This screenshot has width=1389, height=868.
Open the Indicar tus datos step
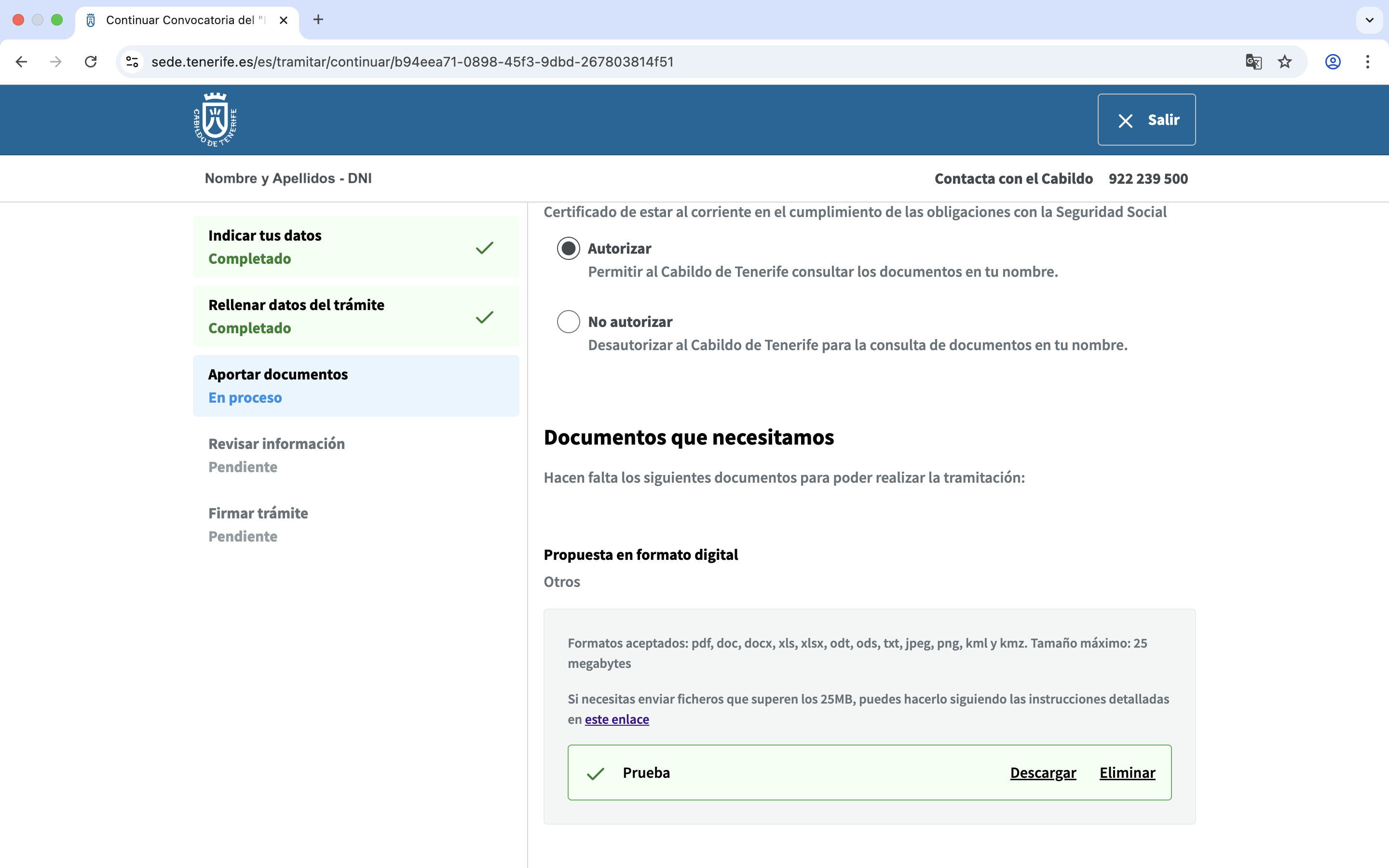pyautogui.click(x=356, y=247)
